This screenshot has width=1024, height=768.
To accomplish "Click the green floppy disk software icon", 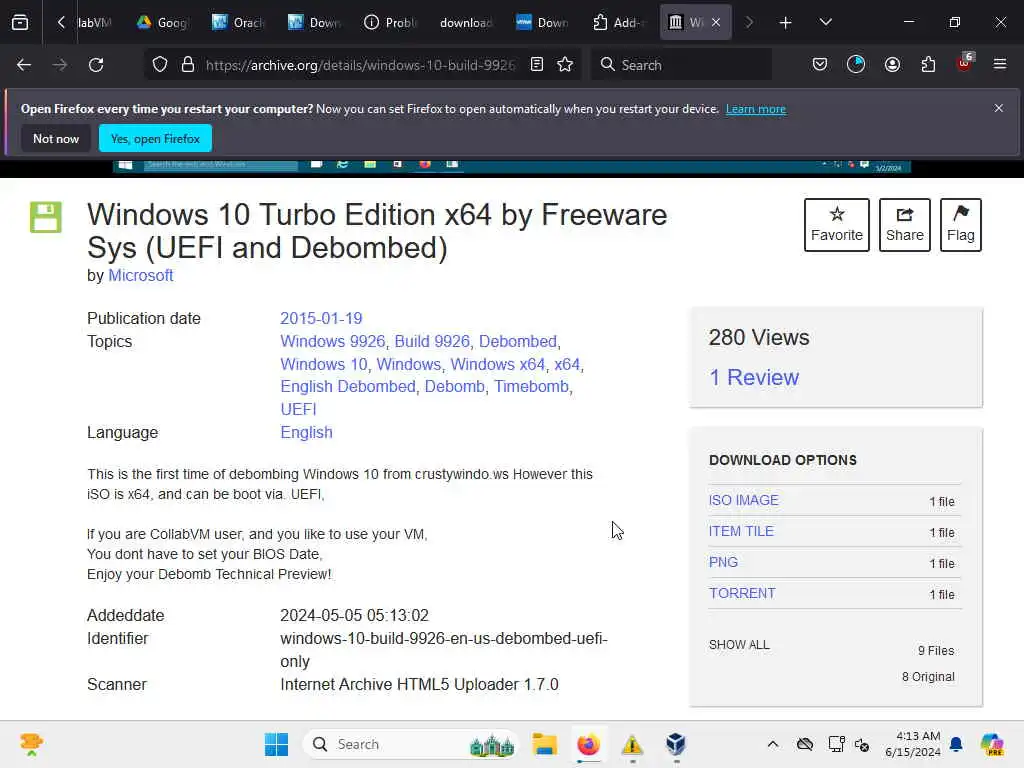I will pyautogui.click(x=46, y=217).
